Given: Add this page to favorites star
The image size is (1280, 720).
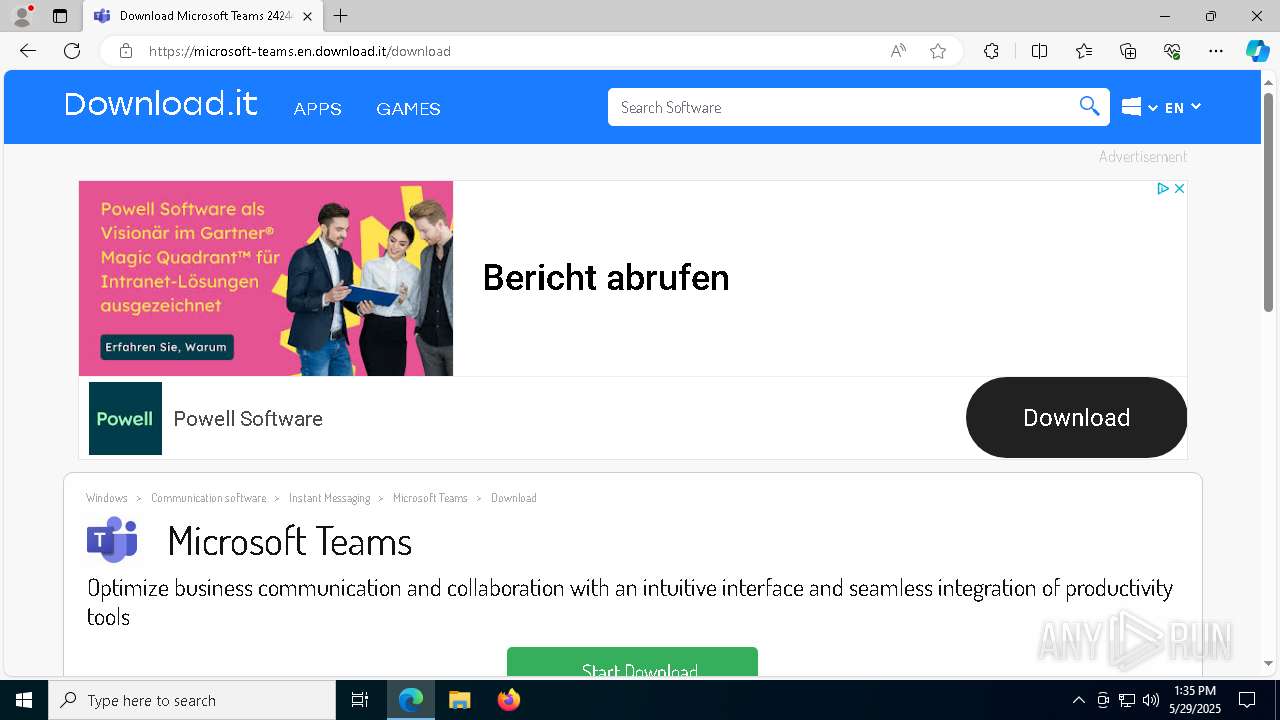Looking at the screenshot, I should click(x=938, y=51).
